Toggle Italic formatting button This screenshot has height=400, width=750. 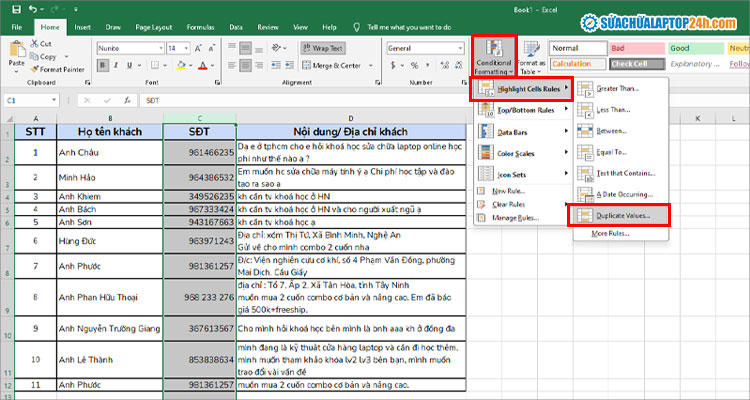click(116, 66)
